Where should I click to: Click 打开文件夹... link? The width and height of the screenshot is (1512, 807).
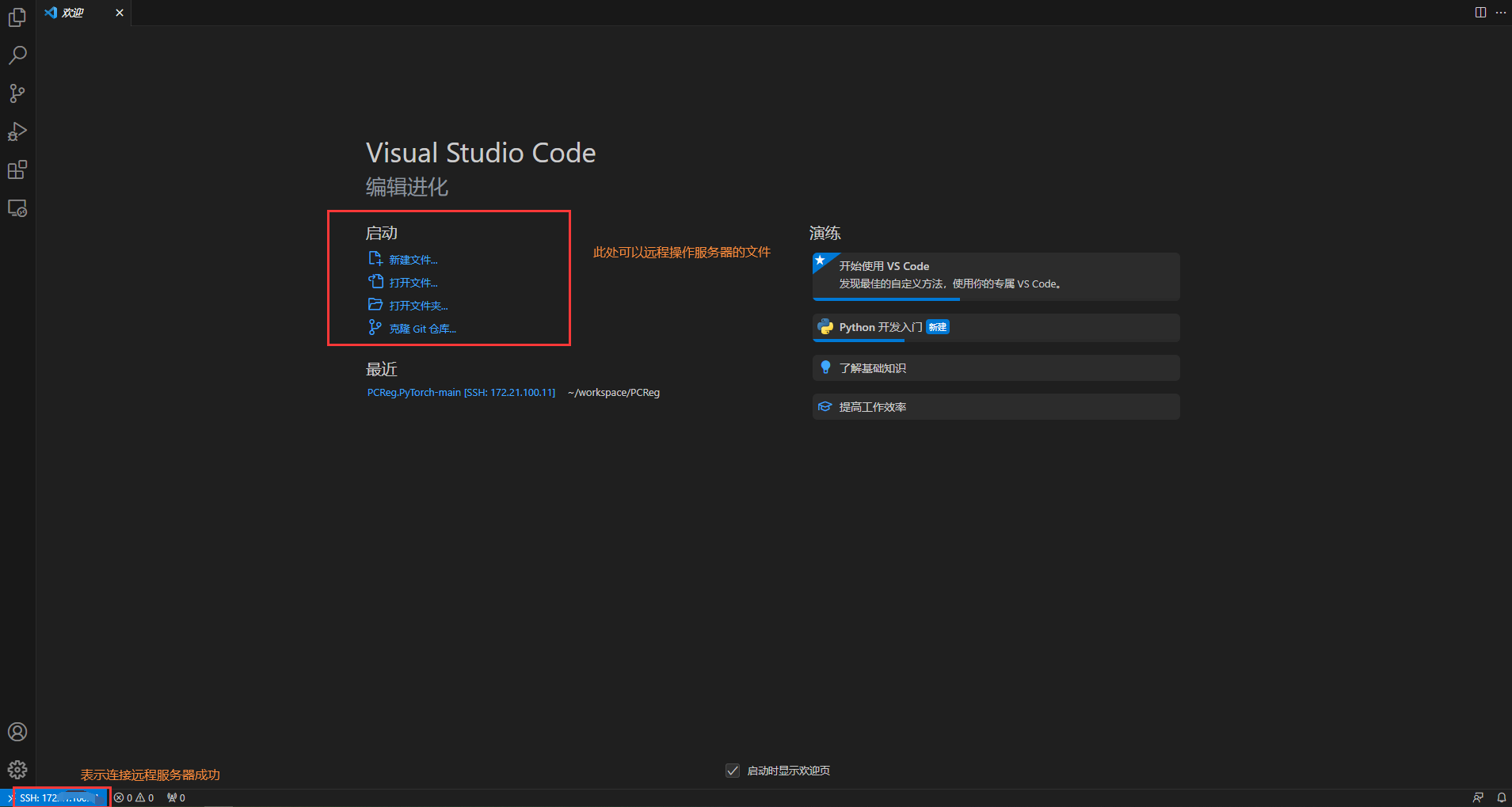[418, 306]
